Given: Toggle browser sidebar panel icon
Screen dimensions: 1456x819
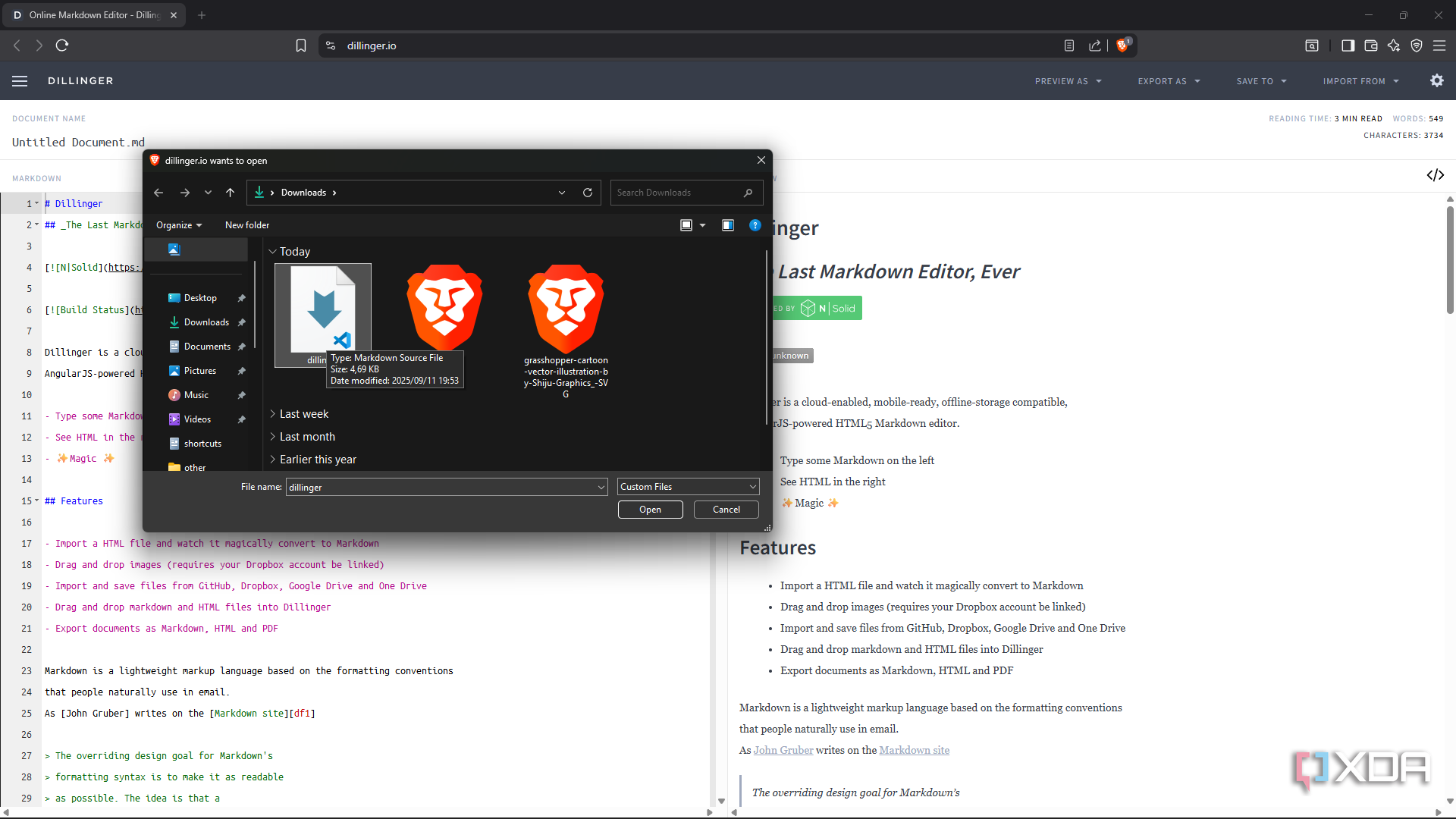Looking at the screenshot, I should (x=1348, y=45).
